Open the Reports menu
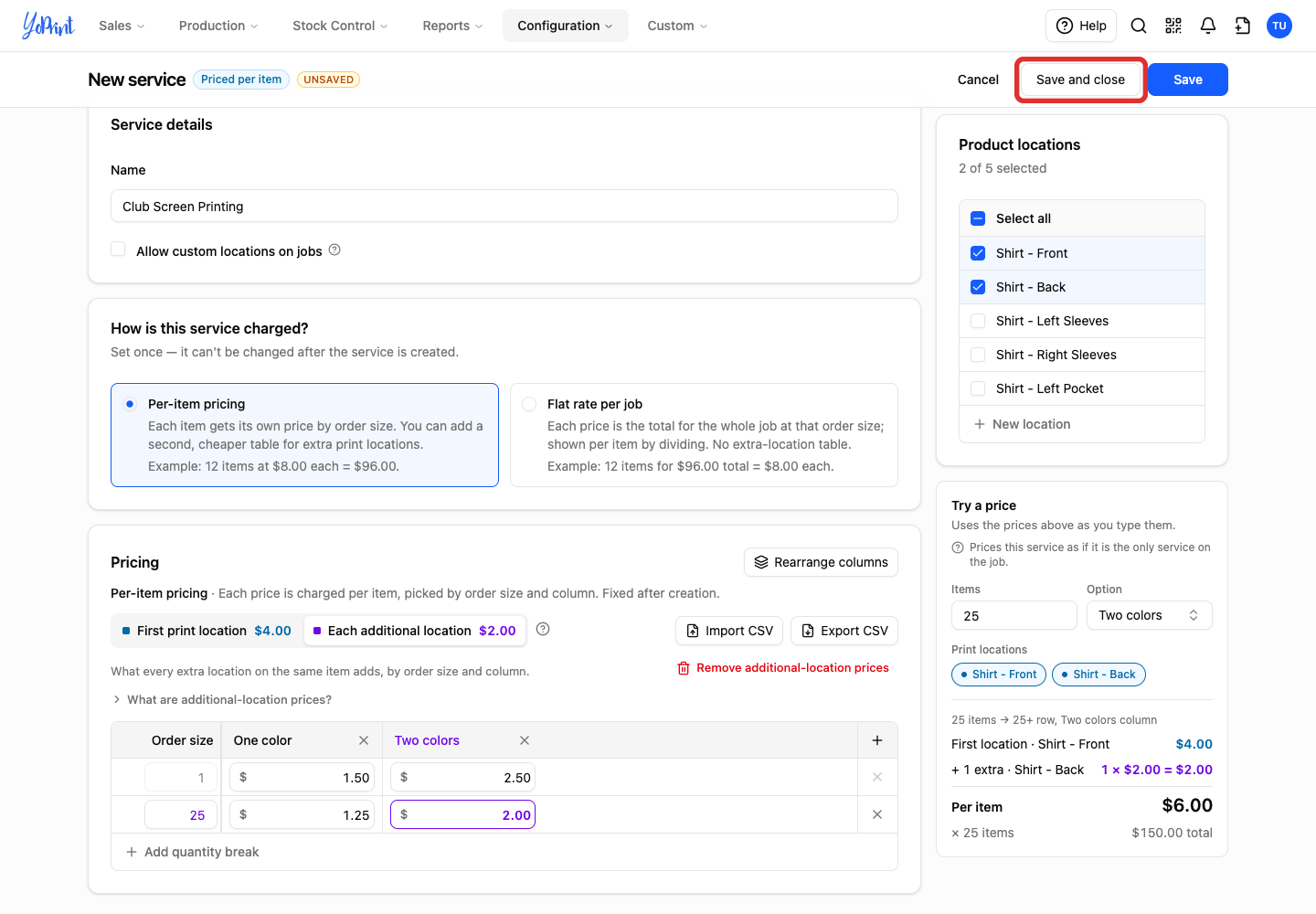The height and width of the screenshot is (914, 1316). 452,26
